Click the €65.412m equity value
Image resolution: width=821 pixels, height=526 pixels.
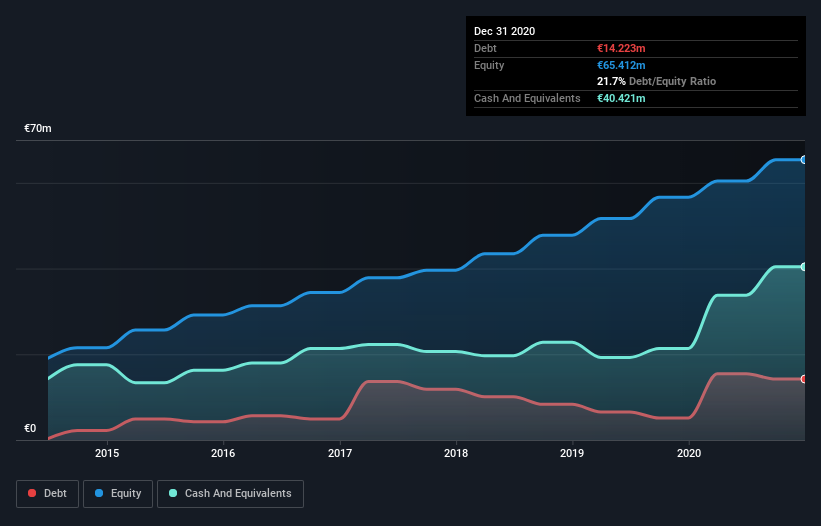621,65
